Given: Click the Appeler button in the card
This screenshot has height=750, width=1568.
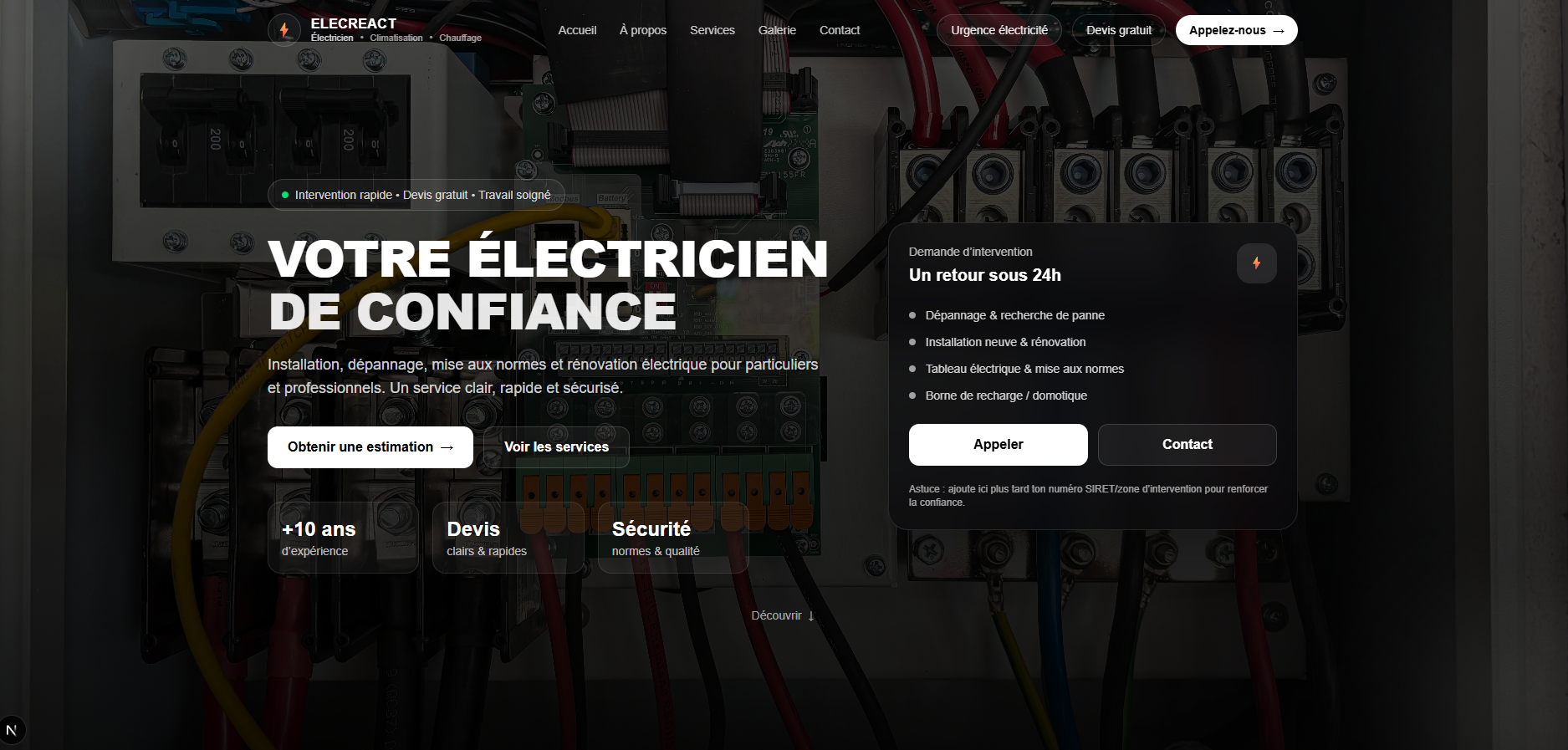Looking at the screenshot, I should pos(998,445).
